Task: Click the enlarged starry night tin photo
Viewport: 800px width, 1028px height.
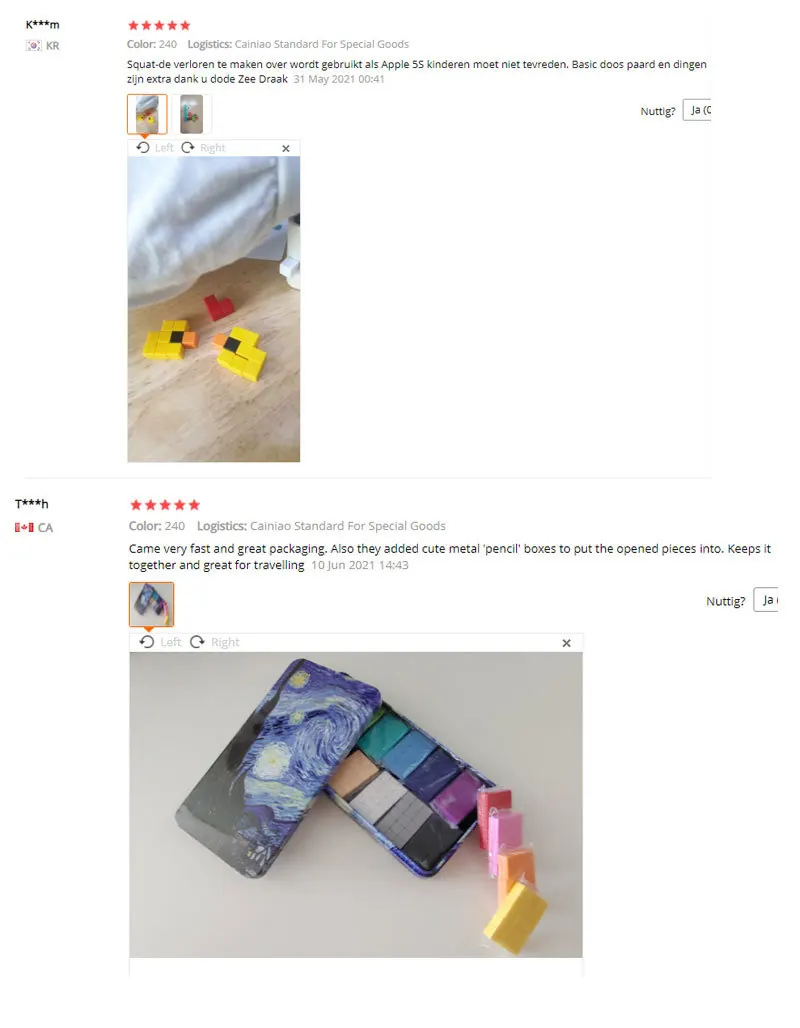Action: [x=356, y=804]
